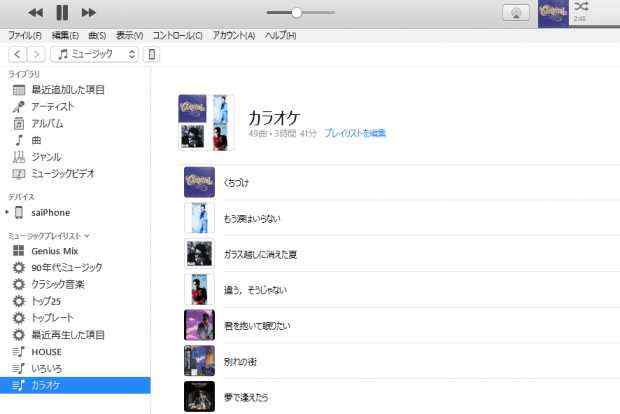This screenshot has height=414, width=620.
Task: Open the ファイル(F) menu
Action: (25, 35)
